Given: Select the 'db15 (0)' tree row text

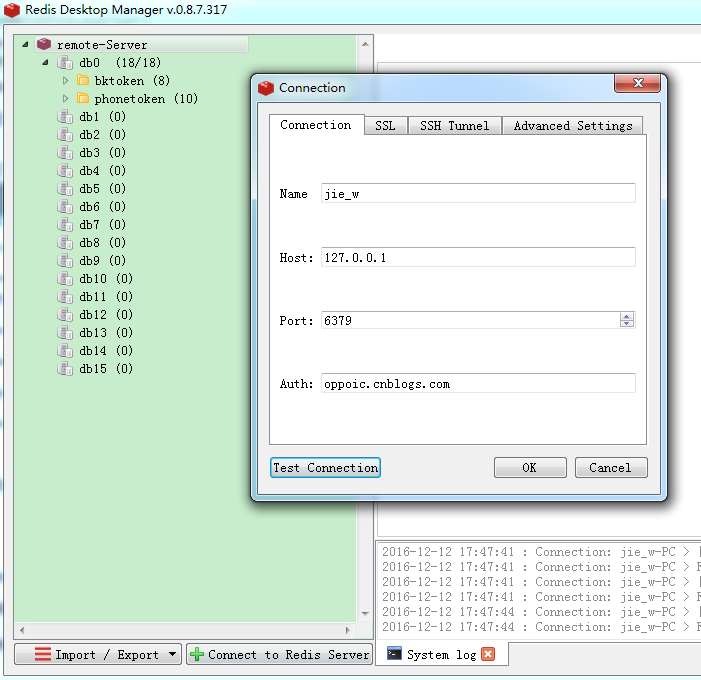Looking at the screenshot, I should tap(106, 369).
